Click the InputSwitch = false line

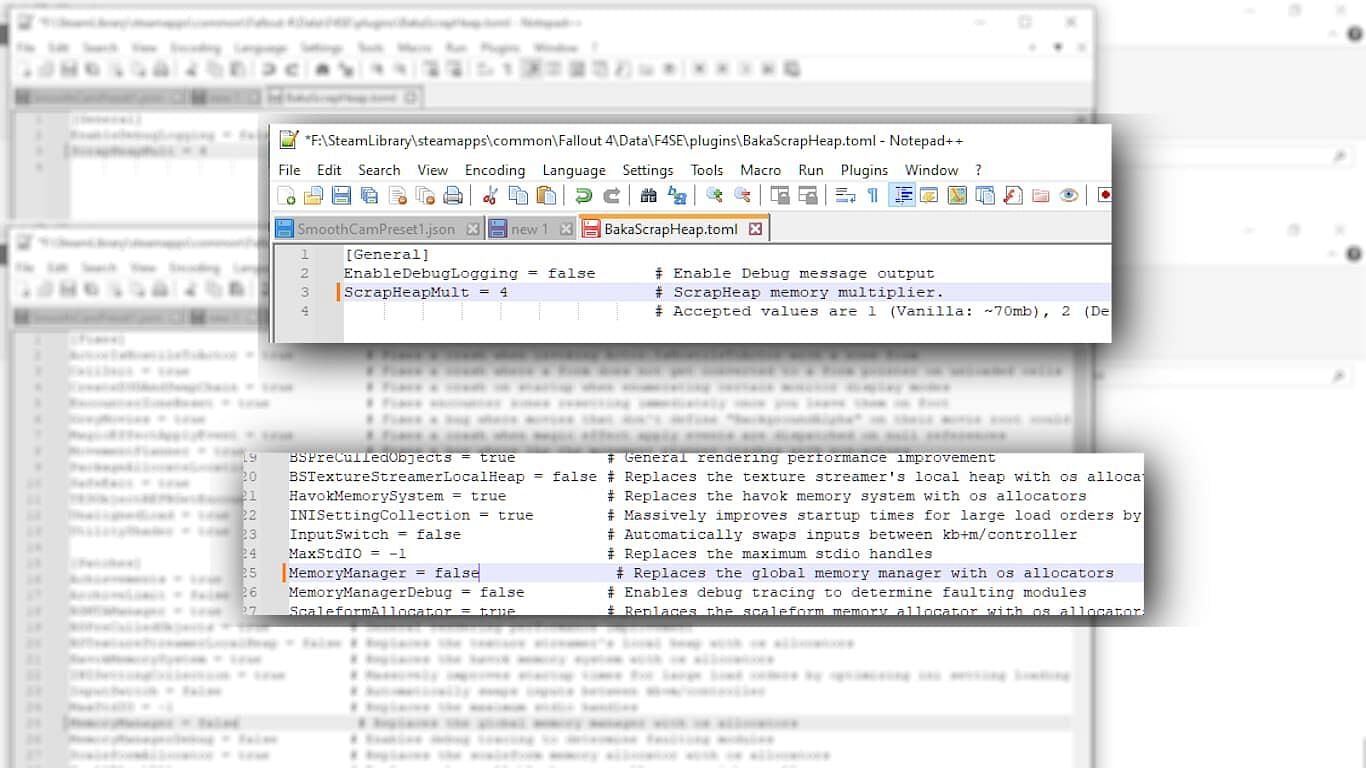pyautogui.click(x=375, y=534)
